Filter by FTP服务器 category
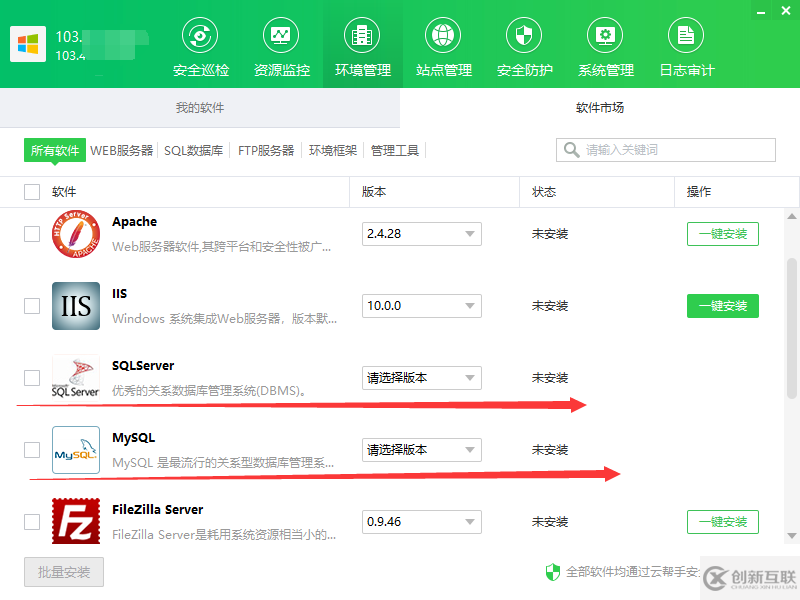The width and height of the screenshot is (800, 600). [x=266, y=151]
